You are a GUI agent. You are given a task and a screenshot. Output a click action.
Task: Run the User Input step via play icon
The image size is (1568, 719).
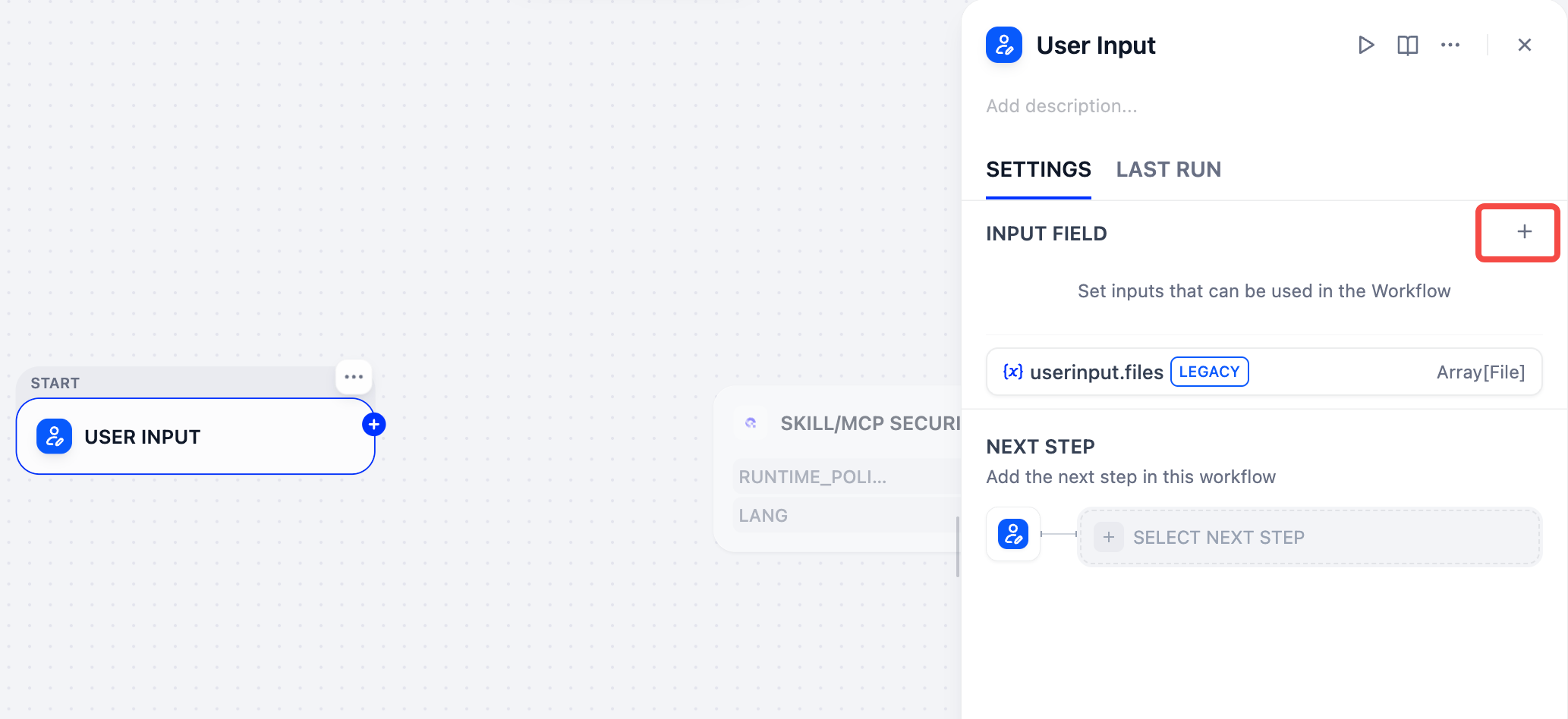(1366, 46)
